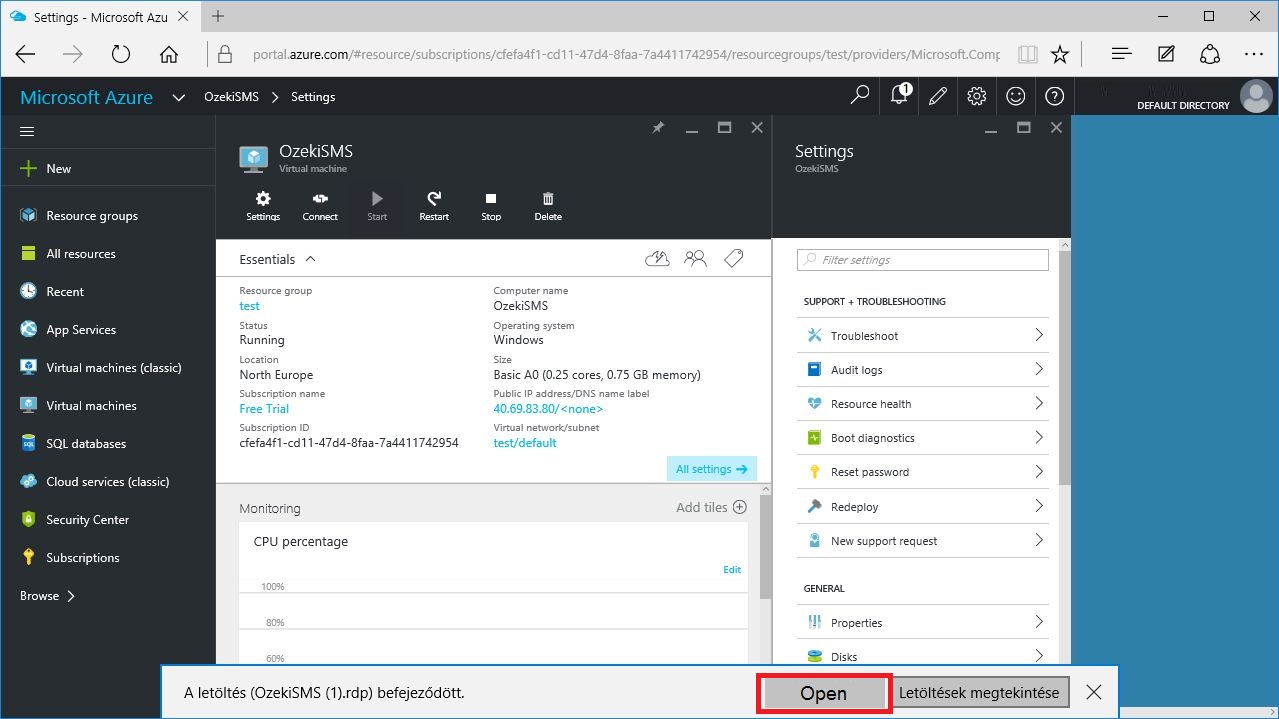Open Redeploy setting
Screen dimensions: 1279x719
click(922, 507)
